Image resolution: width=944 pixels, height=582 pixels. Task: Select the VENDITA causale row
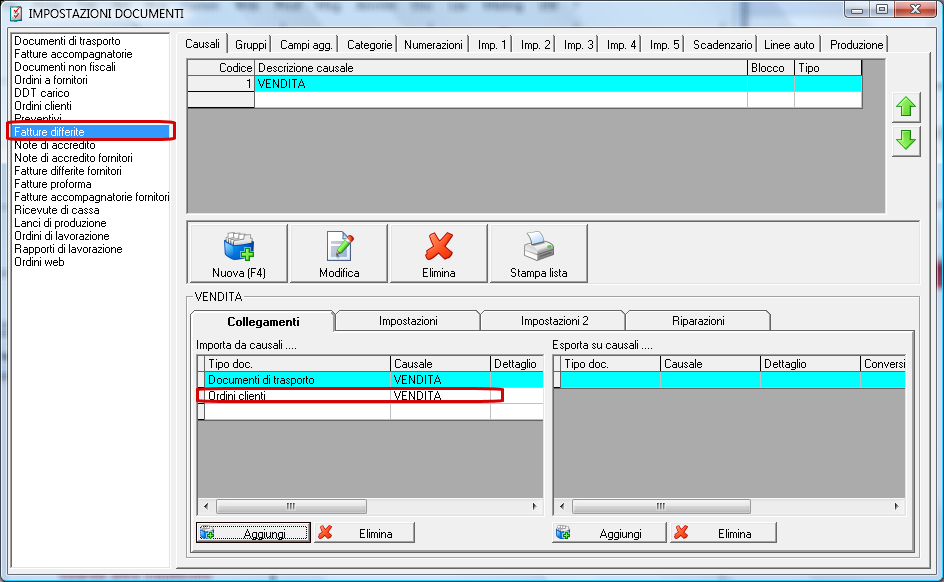(x=525, y=84)
